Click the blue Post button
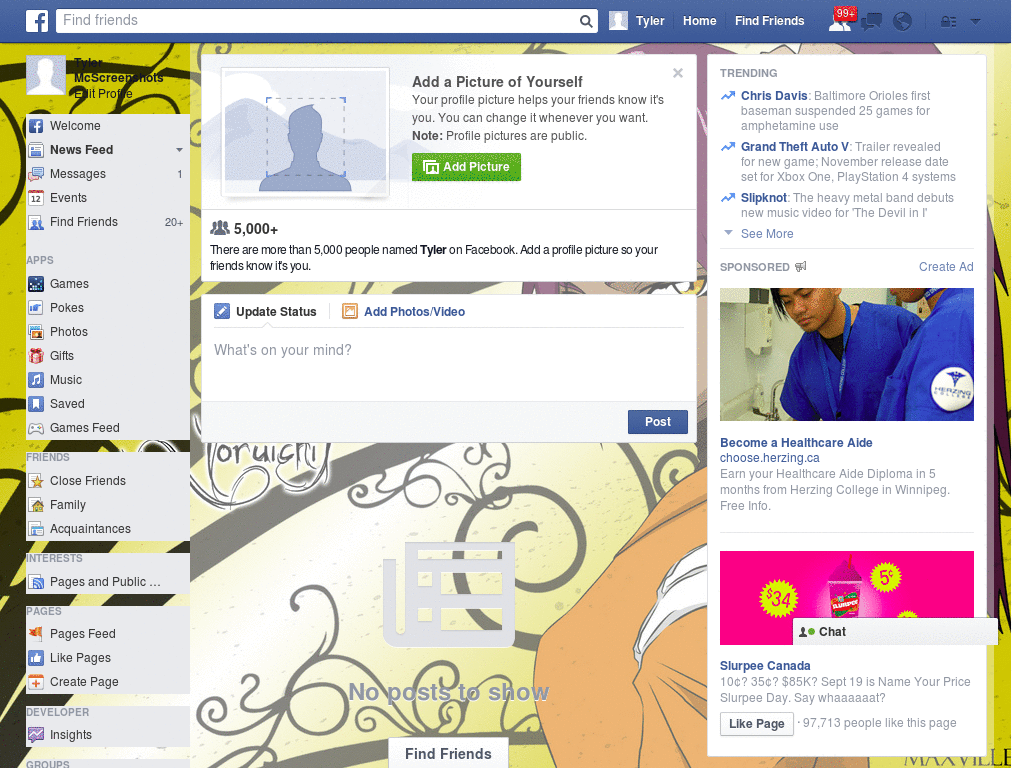This screenshot has width=1024, height=768. pyautogui.click(x=658, y=422)
